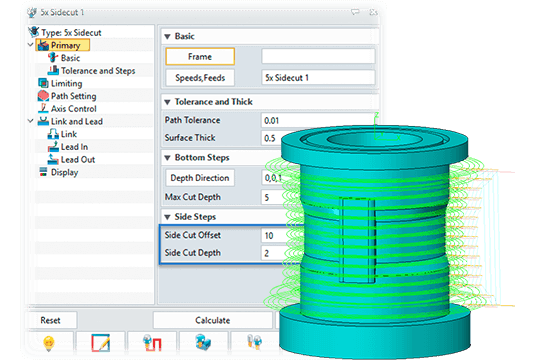Screen dimensions: 533x360
Task: Click the Side Cut Offset value field
Action: pyautogui.click(x=275, y=235)
